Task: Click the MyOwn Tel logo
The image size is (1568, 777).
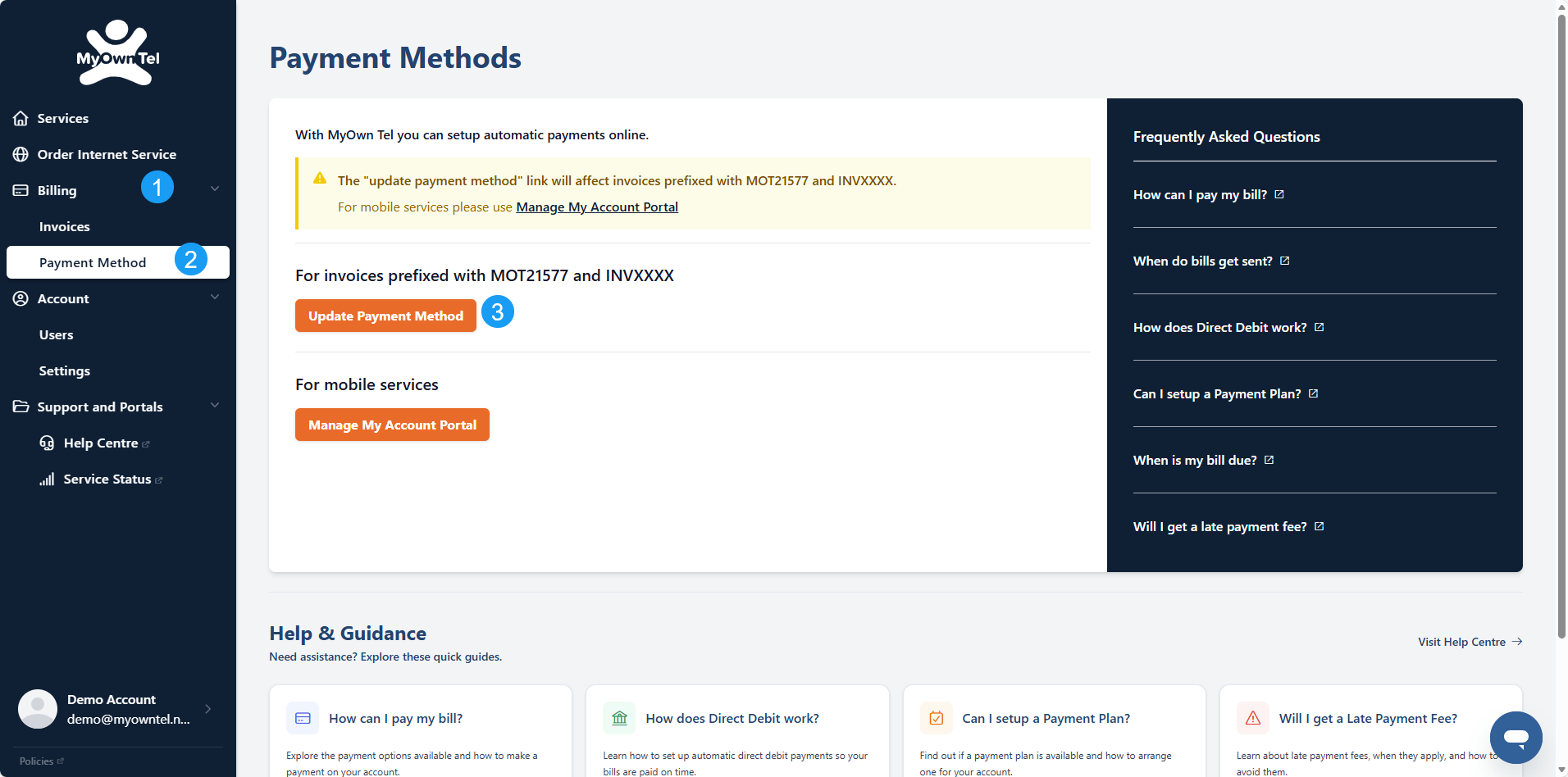Action: (118, 52)
